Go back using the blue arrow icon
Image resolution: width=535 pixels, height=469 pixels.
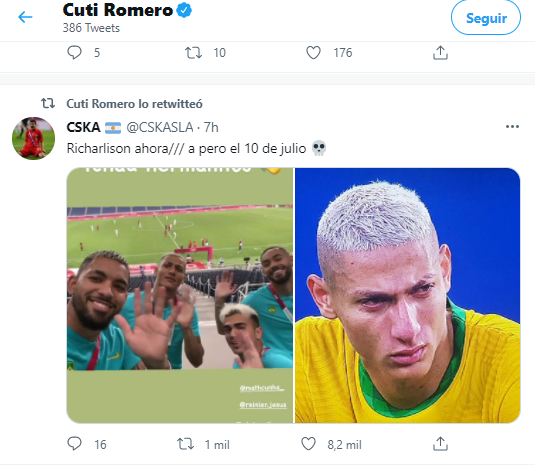pos(25,17)
